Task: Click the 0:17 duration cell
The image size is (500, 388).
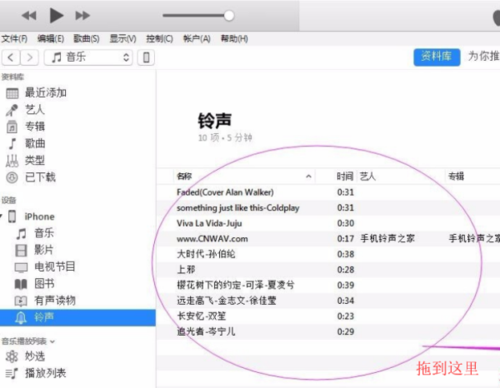Action: coord(345,239)
